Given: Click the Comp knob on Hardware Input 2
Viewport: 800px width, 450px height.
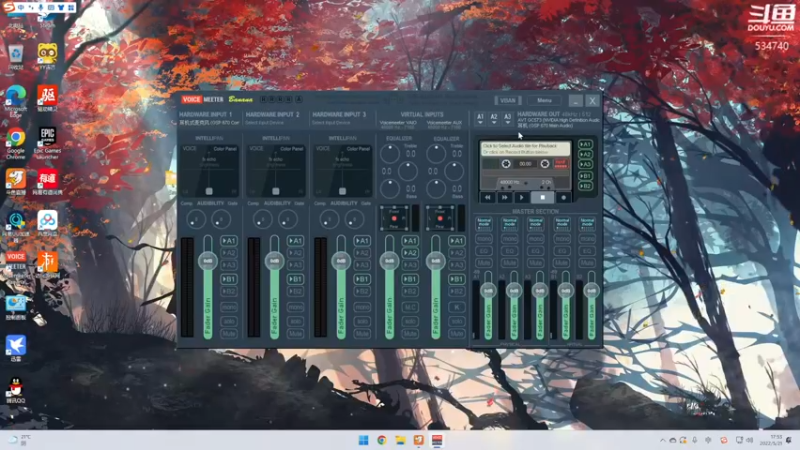Looking at the screenshot, I should 262,219.
